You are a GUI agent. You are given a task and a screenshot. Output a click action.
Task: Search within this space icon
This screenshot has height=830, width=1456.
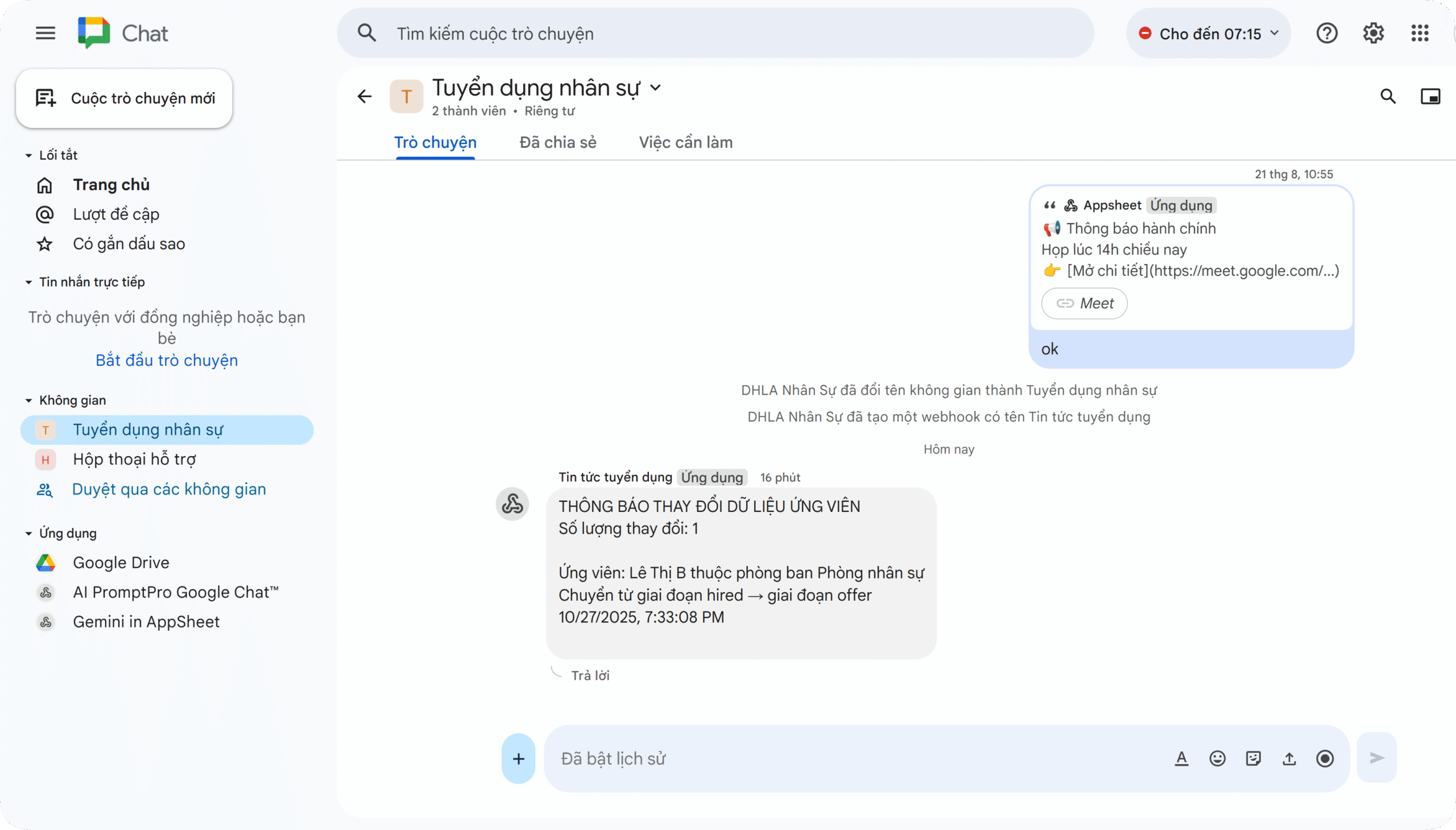coord(1388,96)
